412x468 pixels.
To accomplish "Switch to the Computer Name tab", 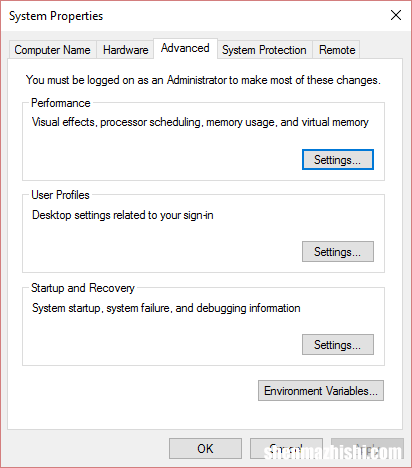I will [52, 50].
